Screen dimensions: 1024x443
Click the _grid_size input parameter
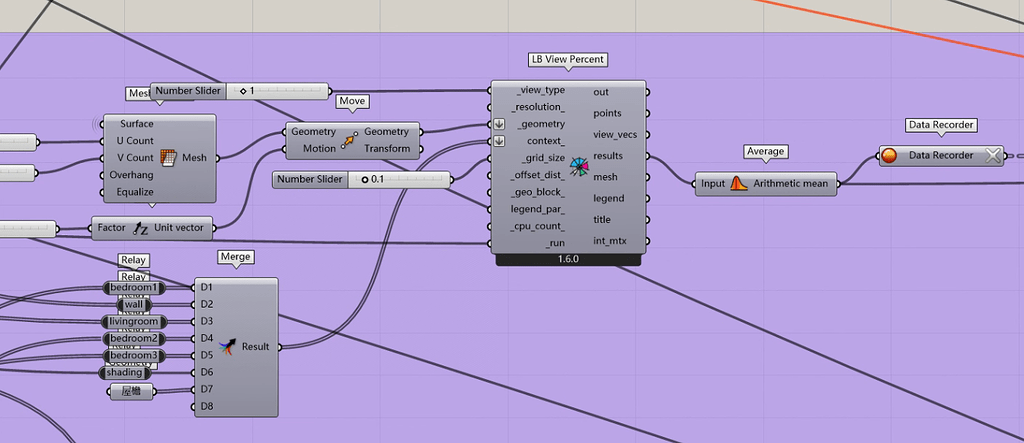543,157
